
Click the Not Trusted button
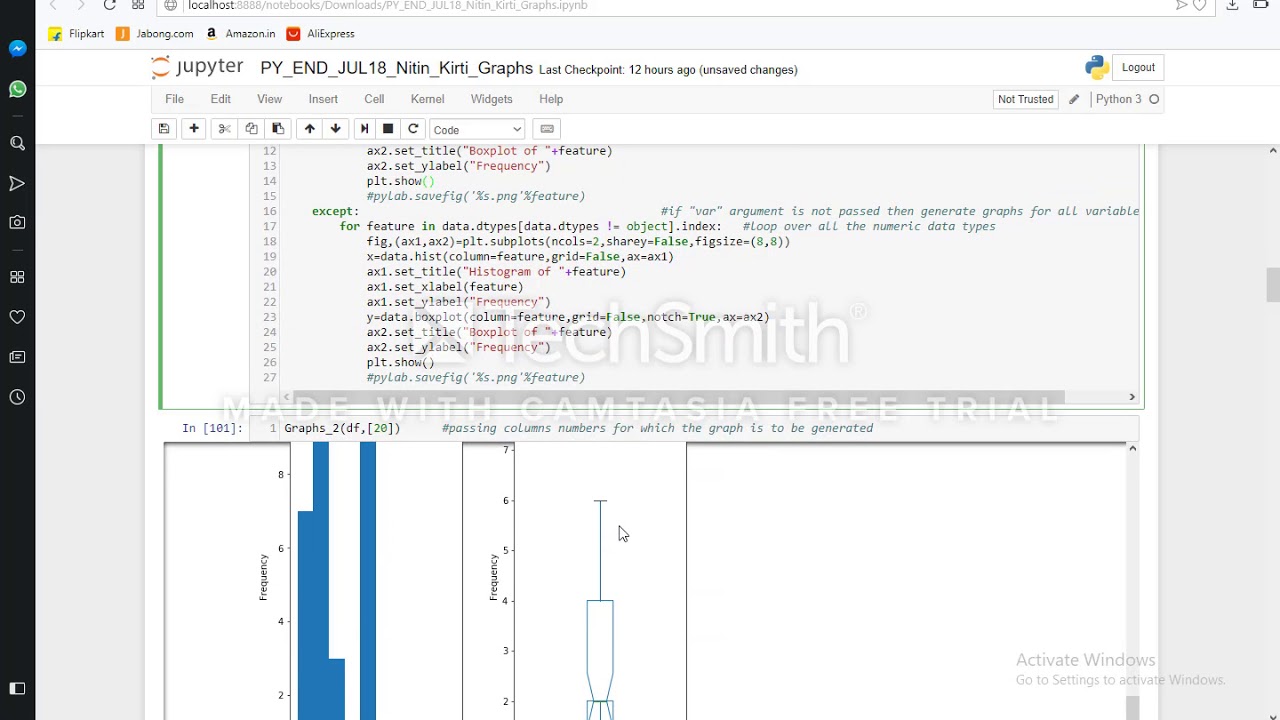[x=1025, y=99]
